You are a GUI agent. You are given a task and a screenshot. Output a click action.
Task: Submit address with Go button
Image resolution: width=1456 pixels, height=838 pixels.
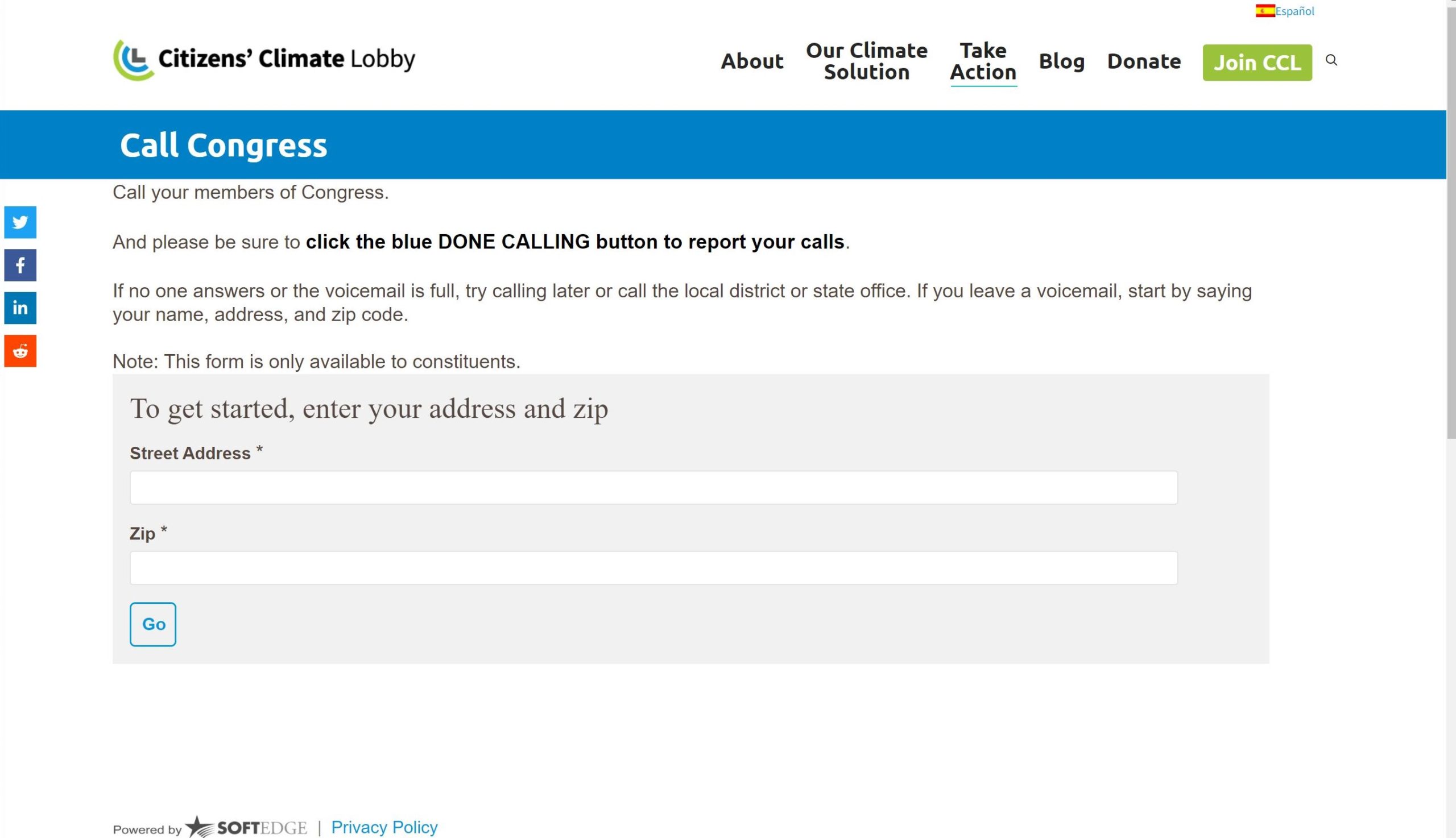tap(152, 624)
